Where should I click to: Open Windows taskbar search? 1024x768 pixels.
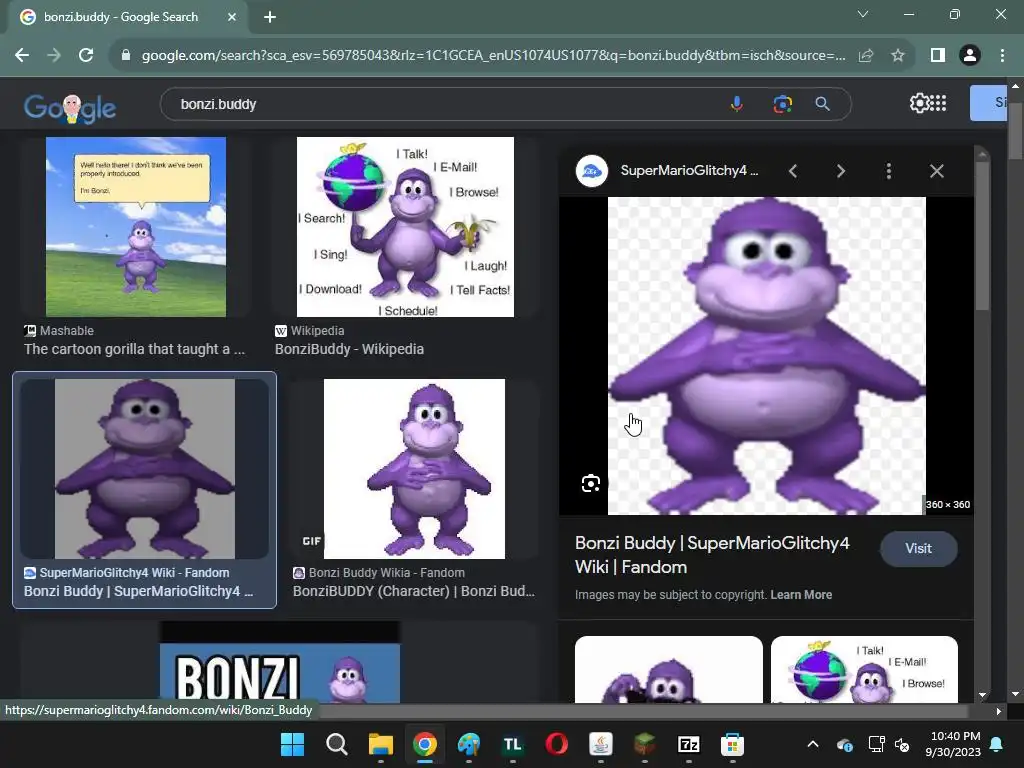(337, 744)
